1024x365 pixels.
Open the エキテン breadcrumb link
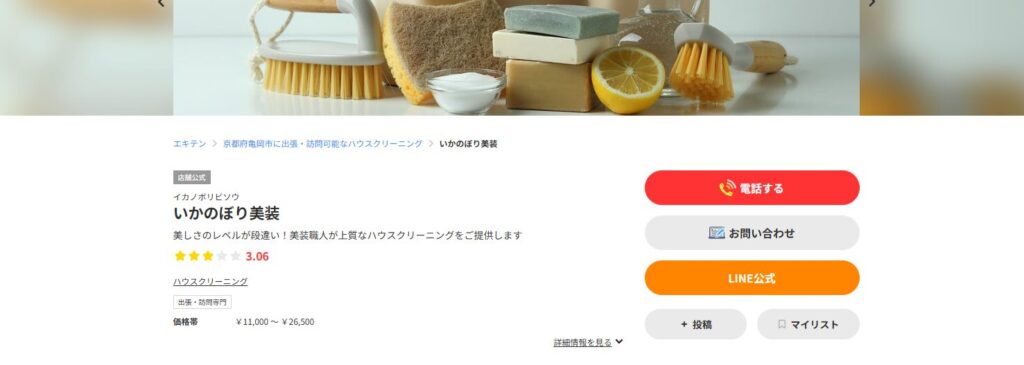(189, 144)
